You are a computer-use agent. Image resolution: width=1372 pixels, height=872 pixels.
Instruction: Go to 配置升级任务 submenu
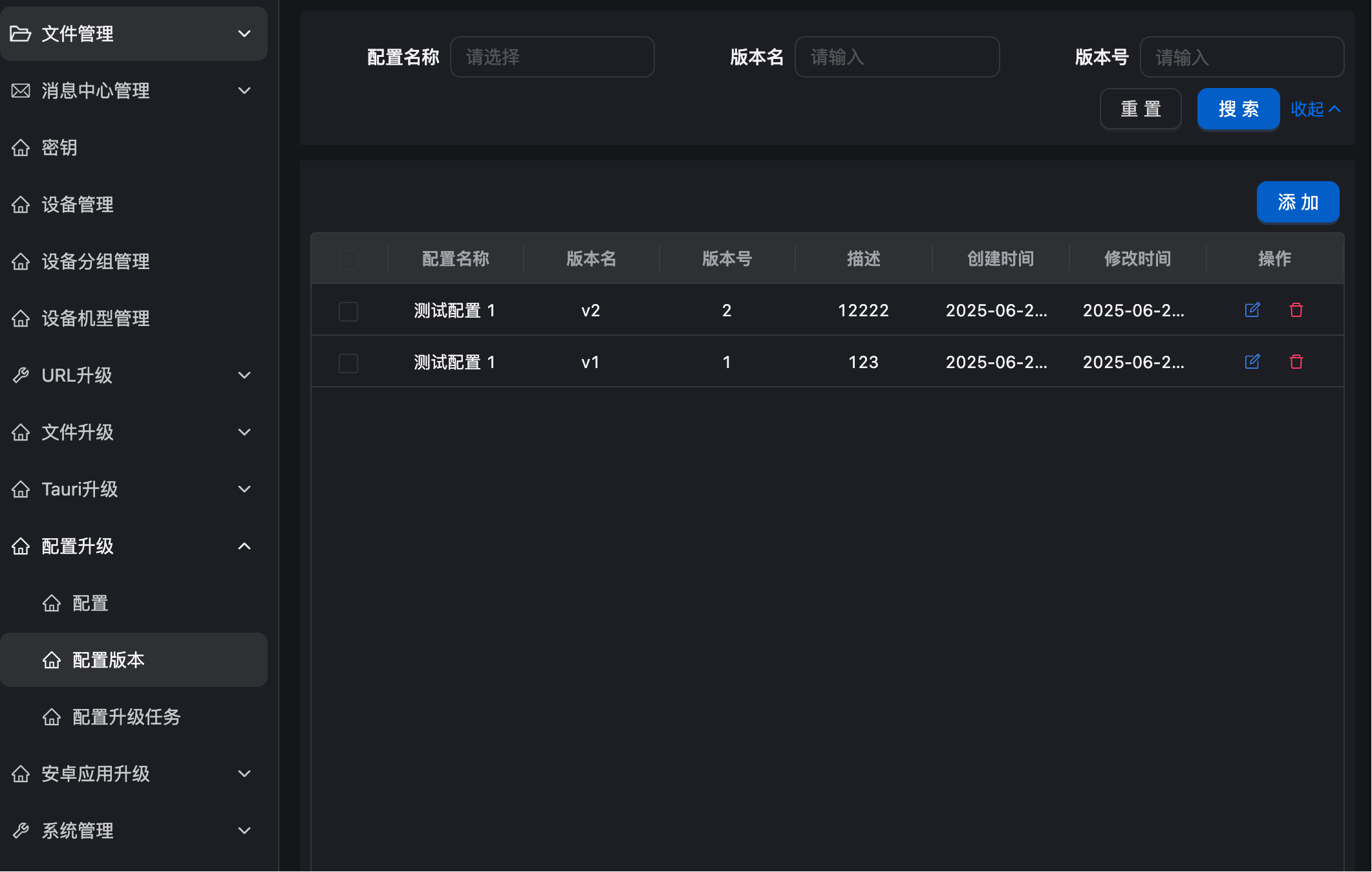pos(134,717)
